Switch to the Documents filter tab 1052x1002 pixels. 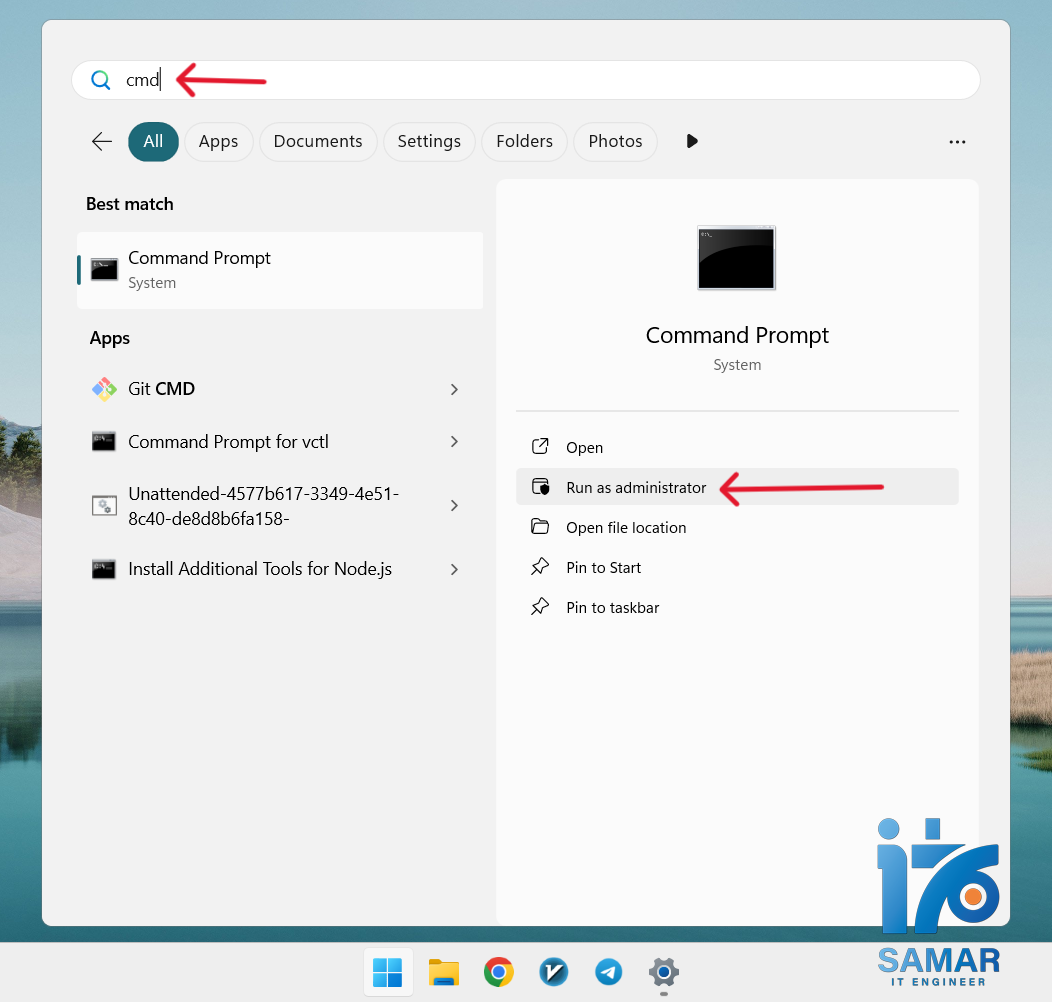(318, 142)
